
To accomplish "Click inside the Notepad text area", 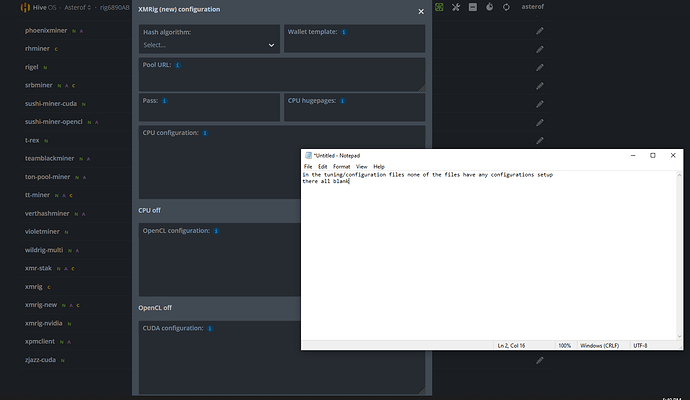I will pyautogui.click(x=490, y=260).
